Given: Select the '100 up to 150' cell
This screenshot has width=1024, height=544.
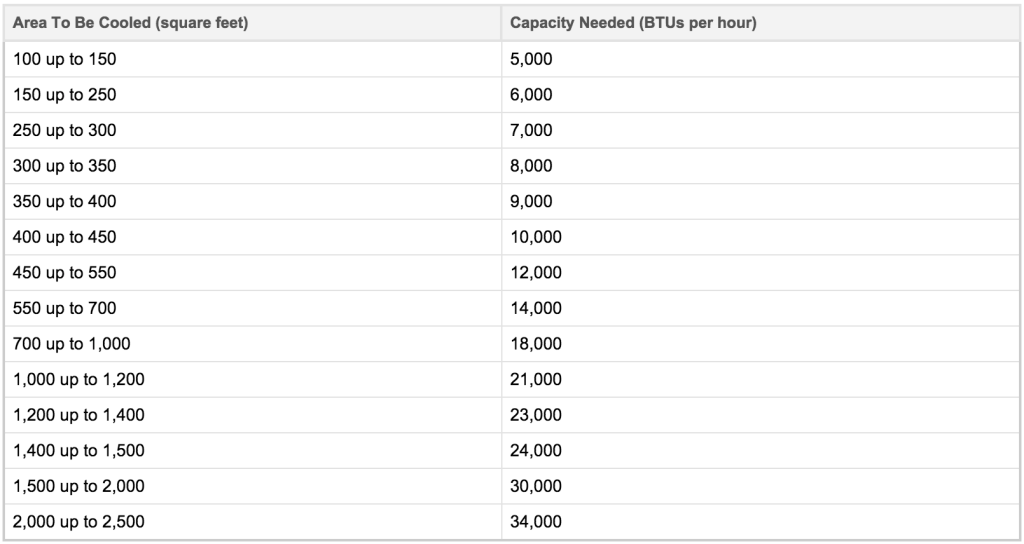Looking at the screenshot, I should pyautogui.click(x=65, y=59).
